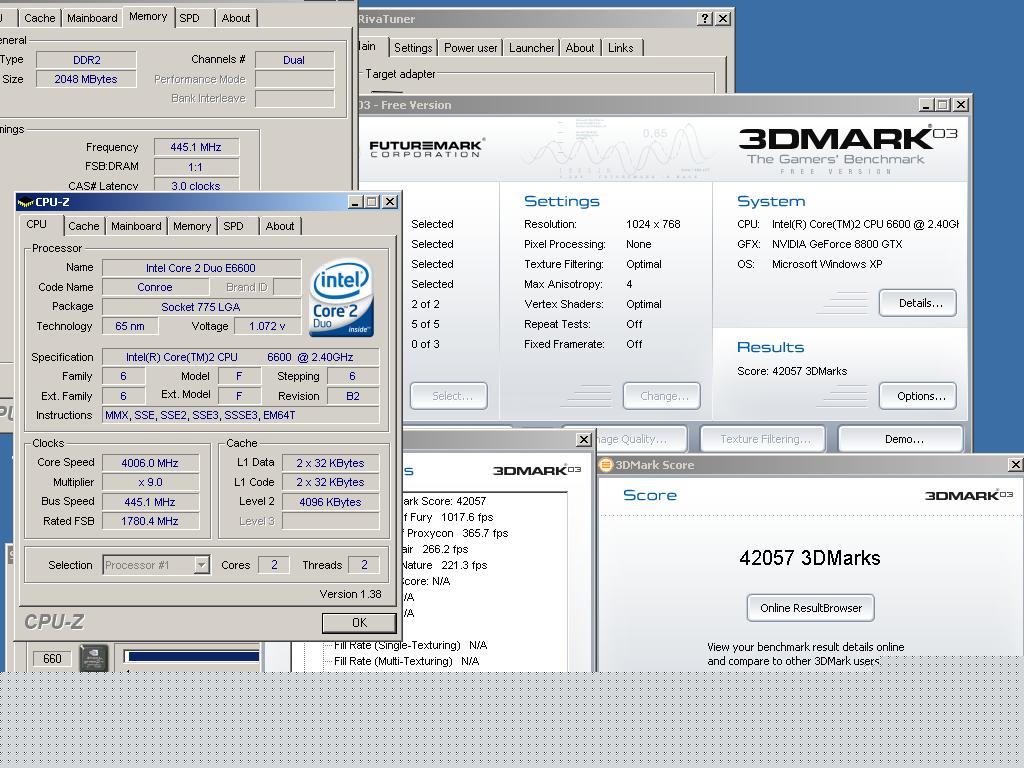Open the About tab in RivaTuner

coord(580,48)
